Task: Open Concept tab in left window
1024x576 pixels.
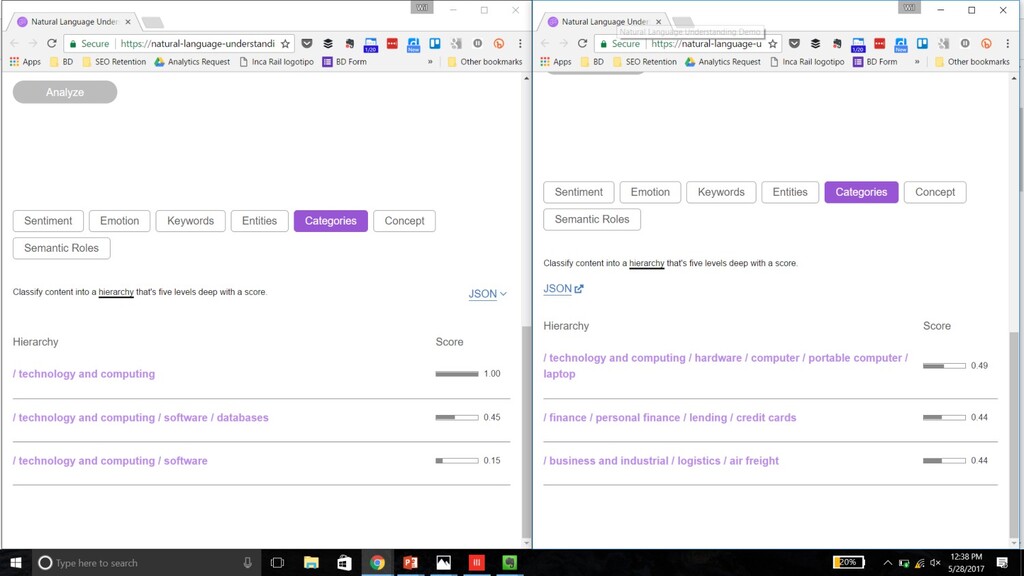Action: click(x=404, y=221)
